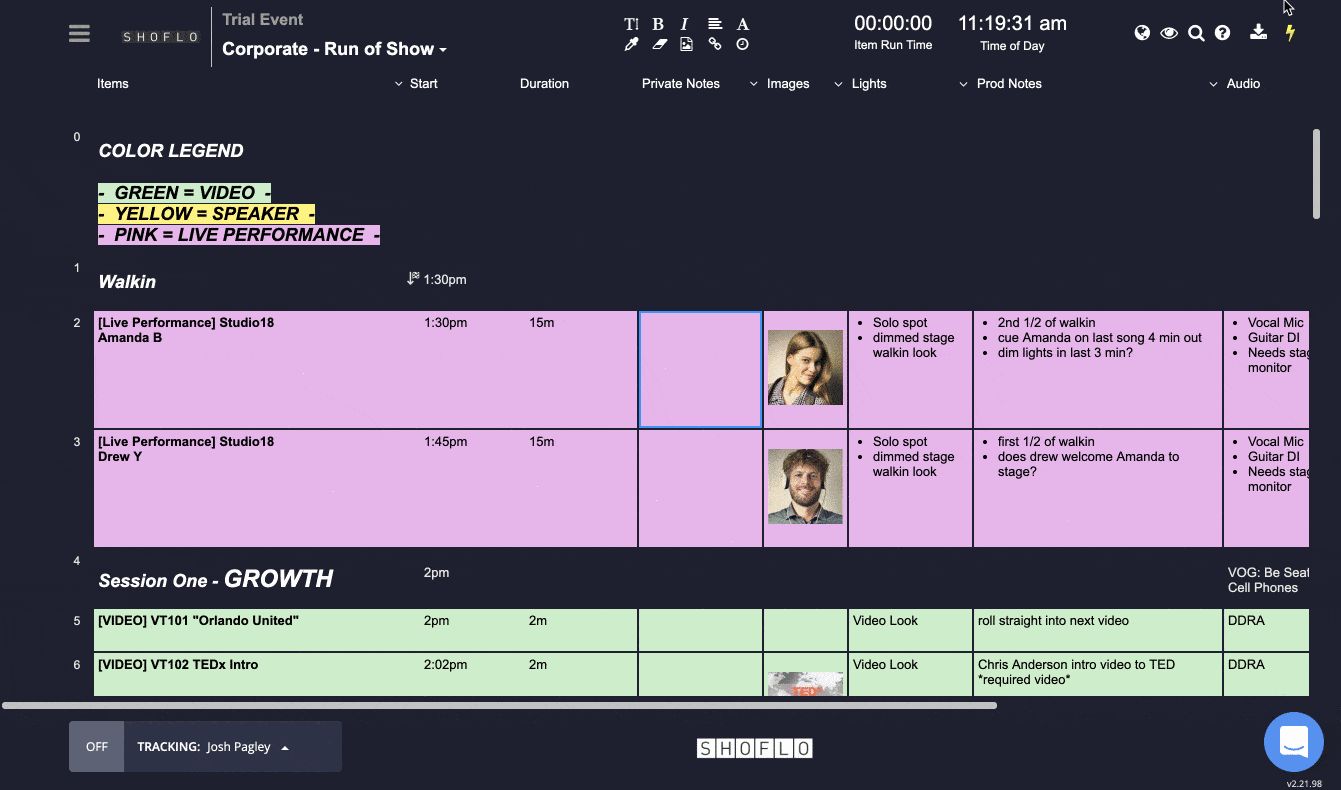1341x790 pixels.
Task: Open the Corporate - Run of Show dropdown
Action: (334, 48)
